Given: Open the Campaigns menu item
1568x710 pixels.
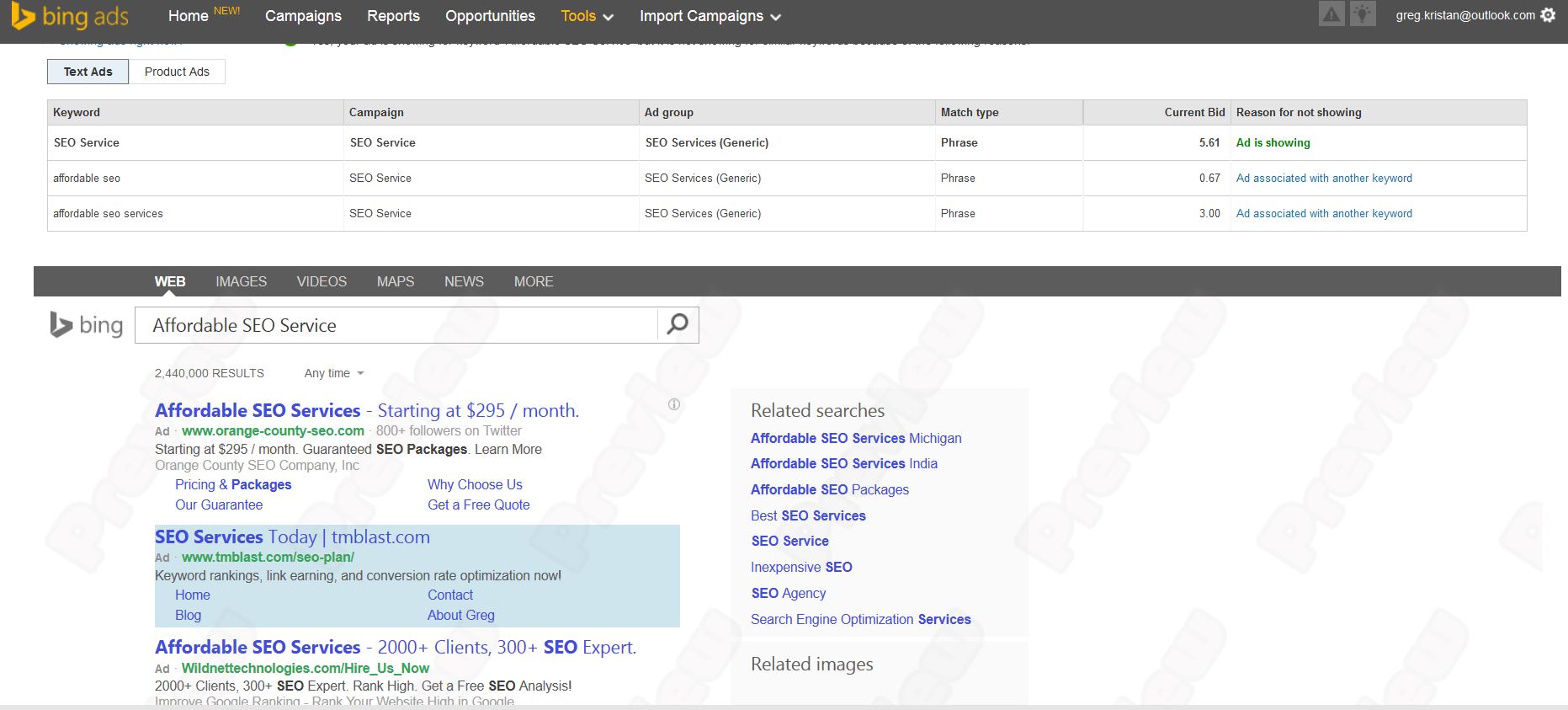Looking at the screenshot, I should pos(303,16).
